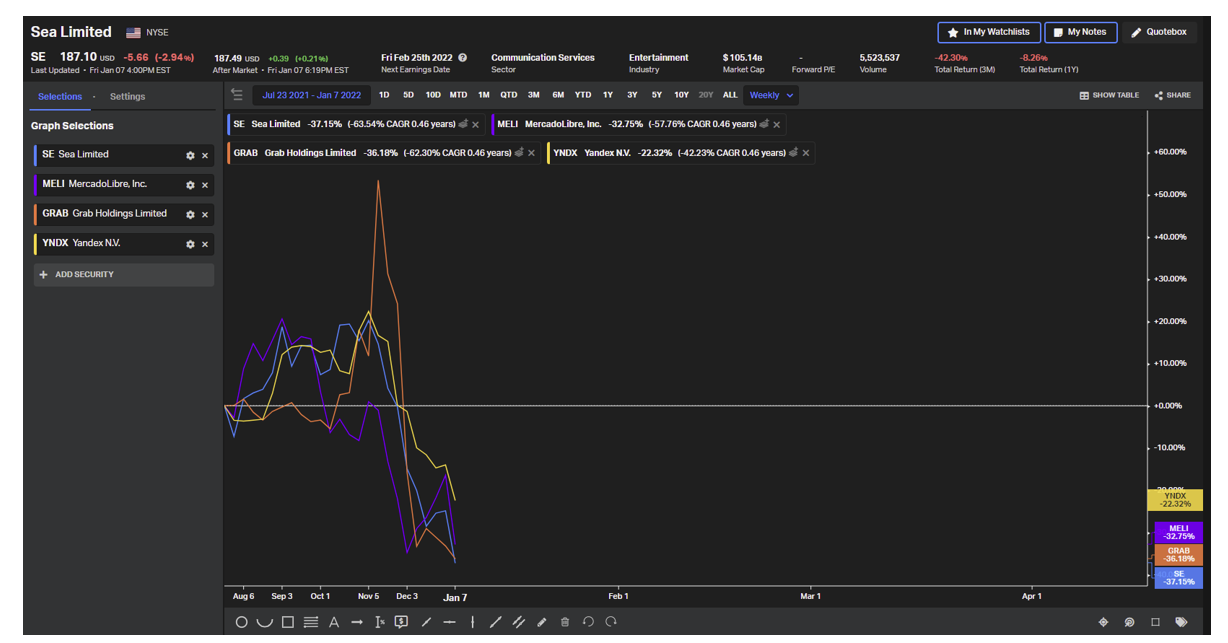Select the double-line channel tool

tap(519, 622)
